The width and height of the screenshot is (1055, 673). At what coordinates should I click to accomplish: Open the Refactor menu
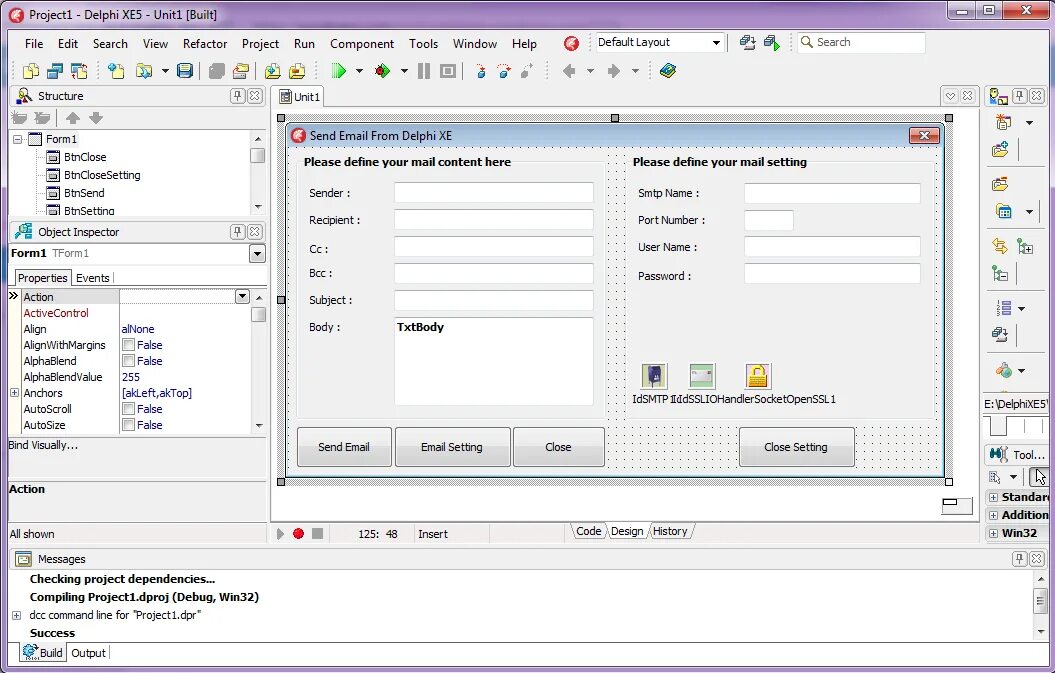pyautogui.click(x=205, y=44)
